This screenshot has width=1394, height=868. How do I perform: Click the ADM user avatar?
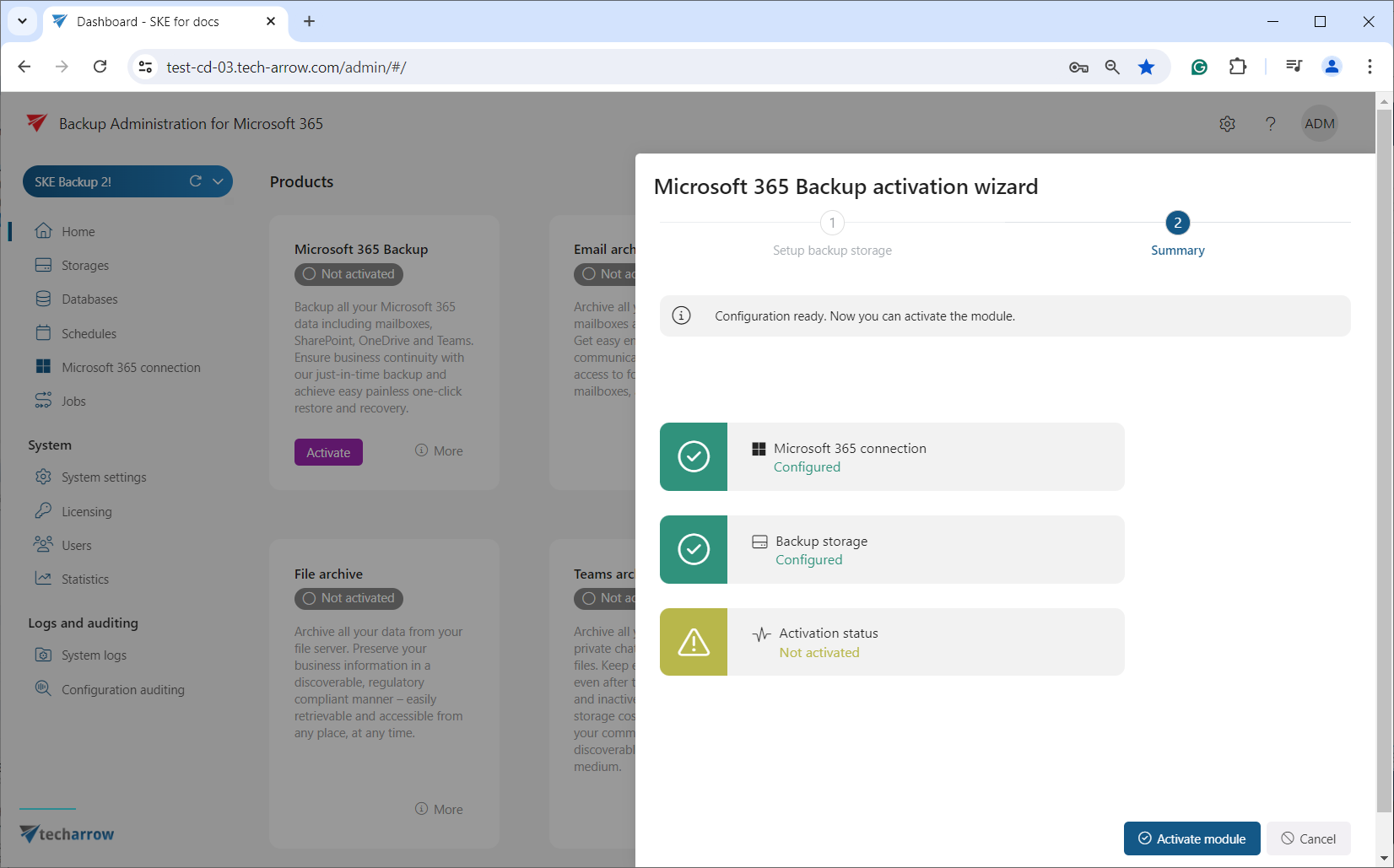click(1319, 124)
